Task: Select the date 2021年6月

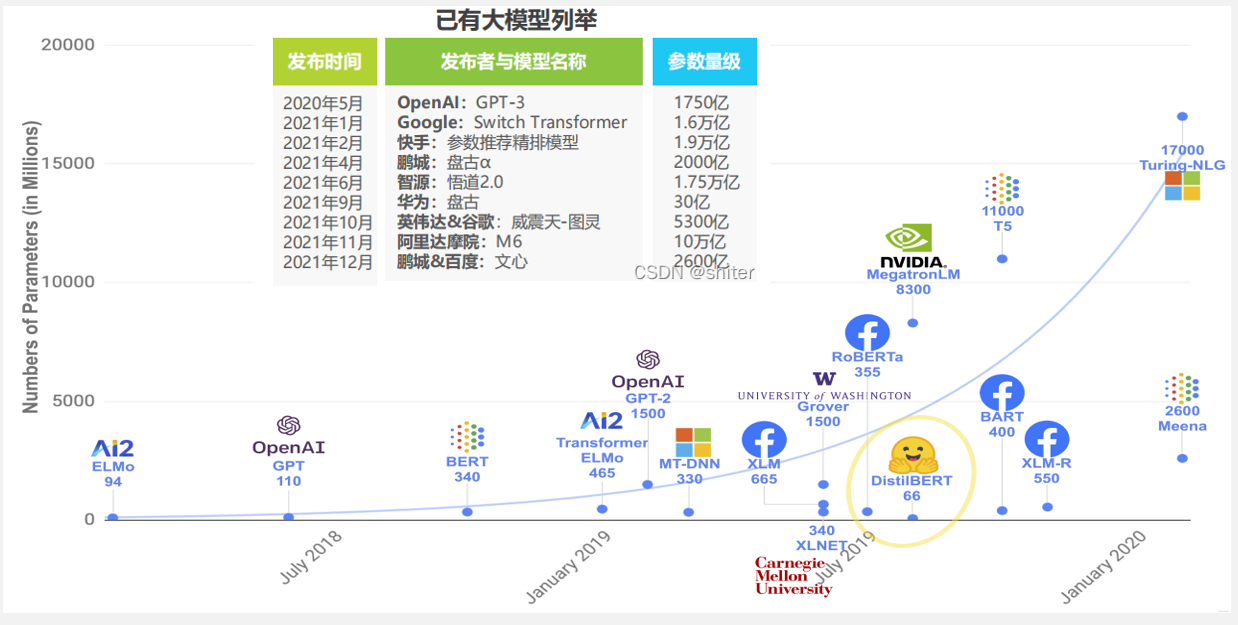Action: pos(323,182)
